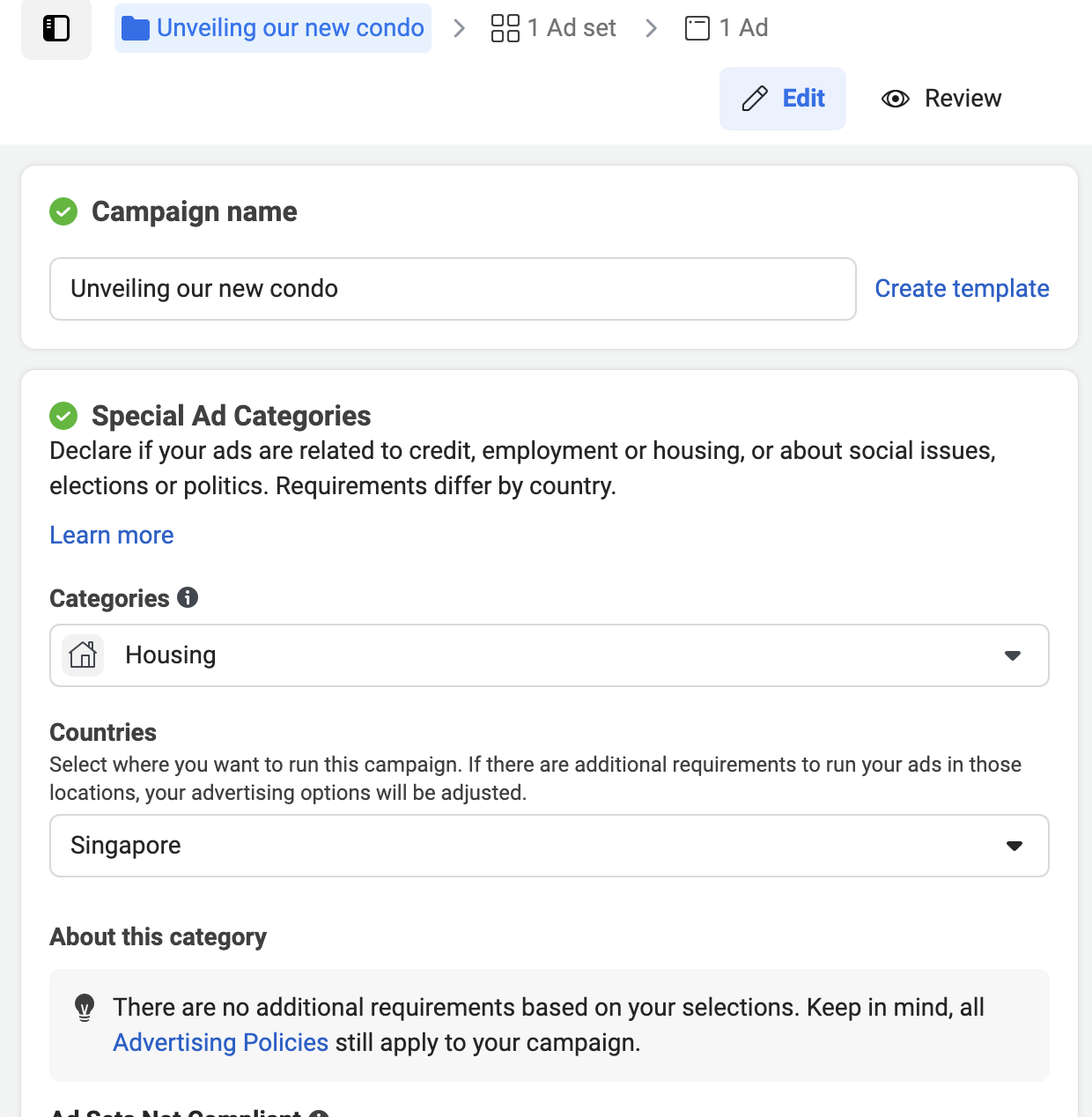The width and height of the screenshot is (1092, 1117).
Task: Click the ad frame icon beside 1 Ad
Action: click(697, 27)
